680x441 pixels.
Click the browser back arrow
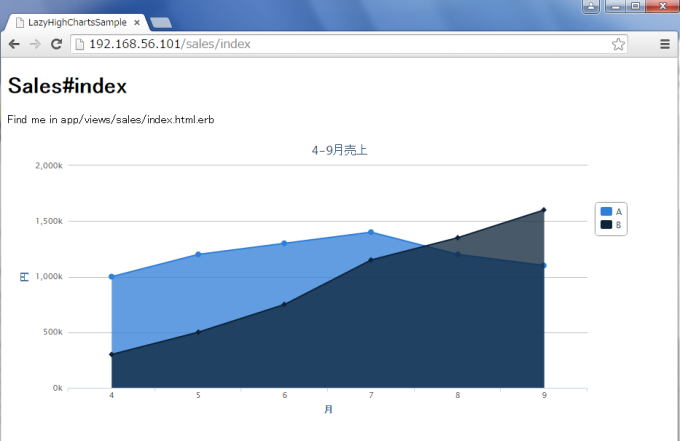(14, 44)
